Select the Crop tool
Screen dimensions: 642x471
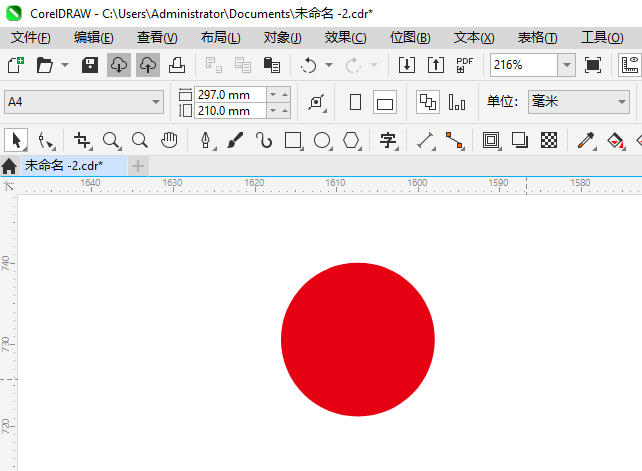[82, 140]
